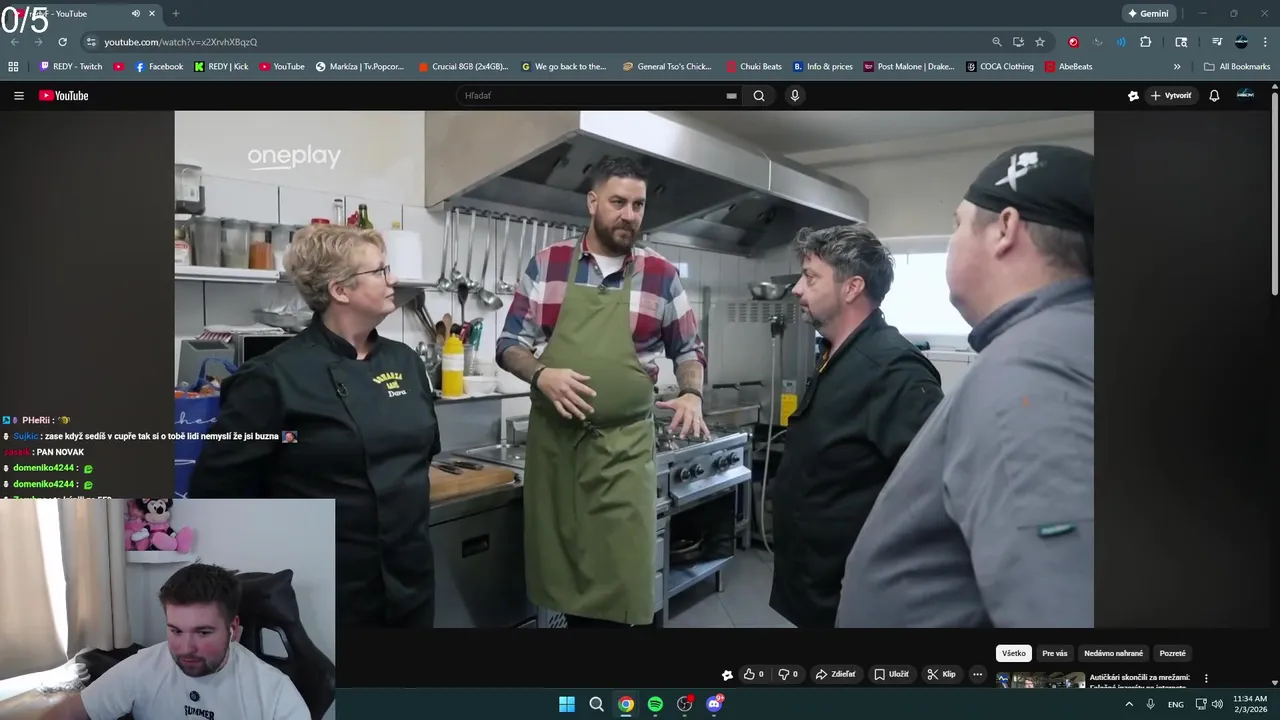The width and height of the screenshot is (1280, 720).
Task: Reload the page in Chrome
Action: [62, 42]
